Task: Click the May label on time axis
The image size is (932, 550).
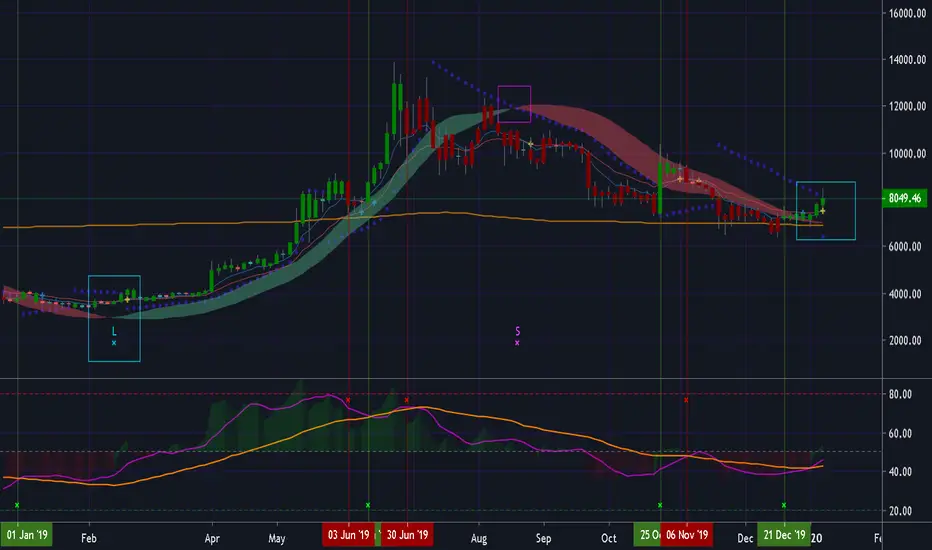Action: [x=276, y=538]
